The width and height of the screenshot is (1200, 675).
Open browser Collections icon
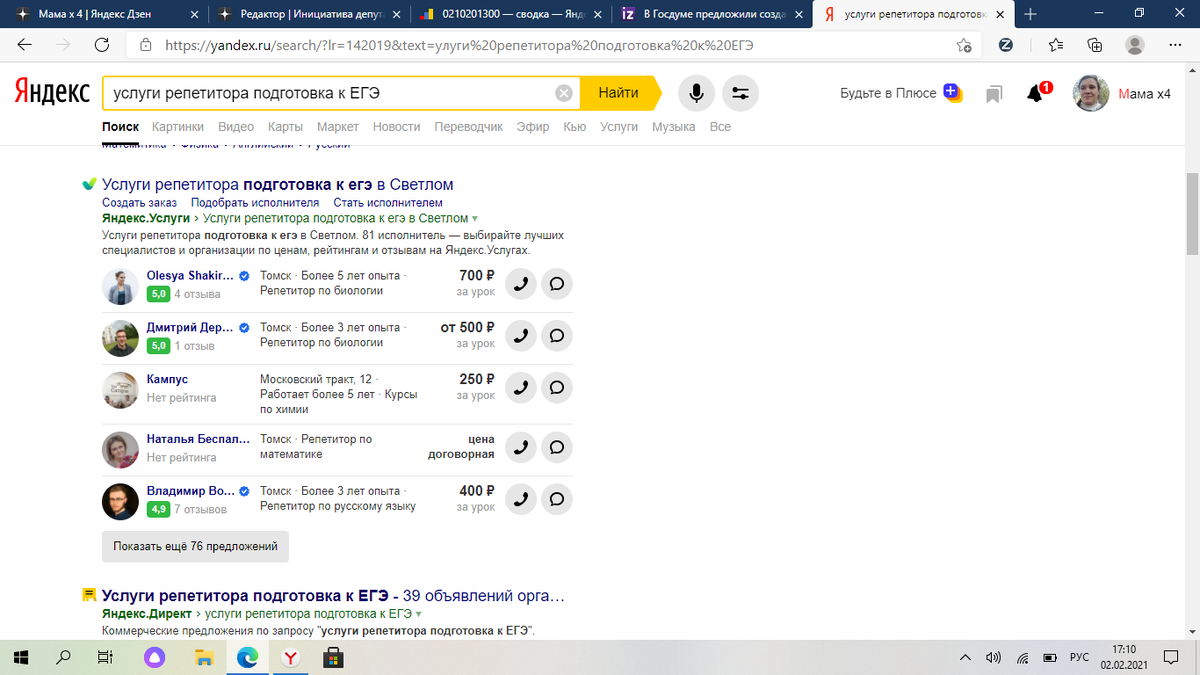point(1095,45)
